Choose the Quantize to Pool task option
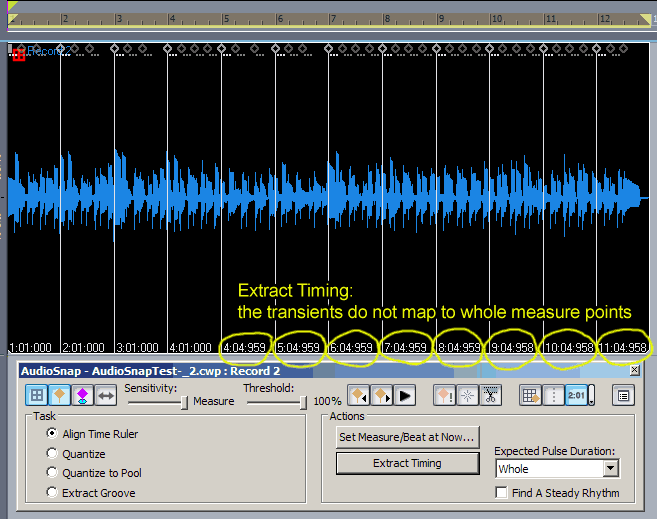Screen dimensions: 657x519 [x=52, y=473]
